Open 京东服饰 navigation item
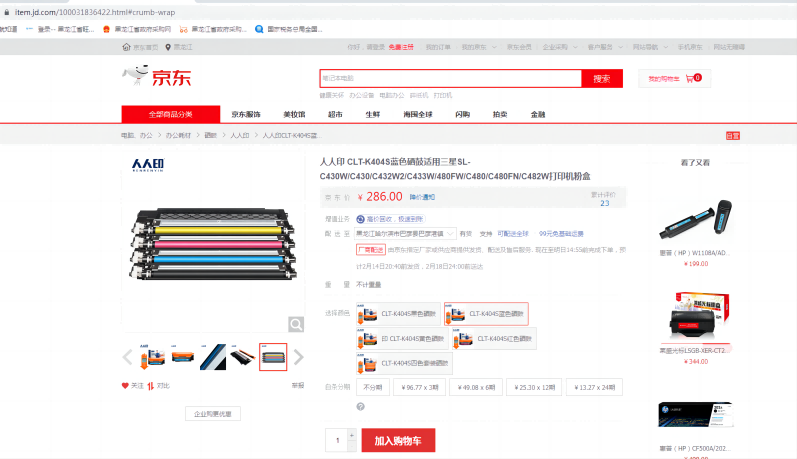The image size is (797, 459). coord(246,114)
